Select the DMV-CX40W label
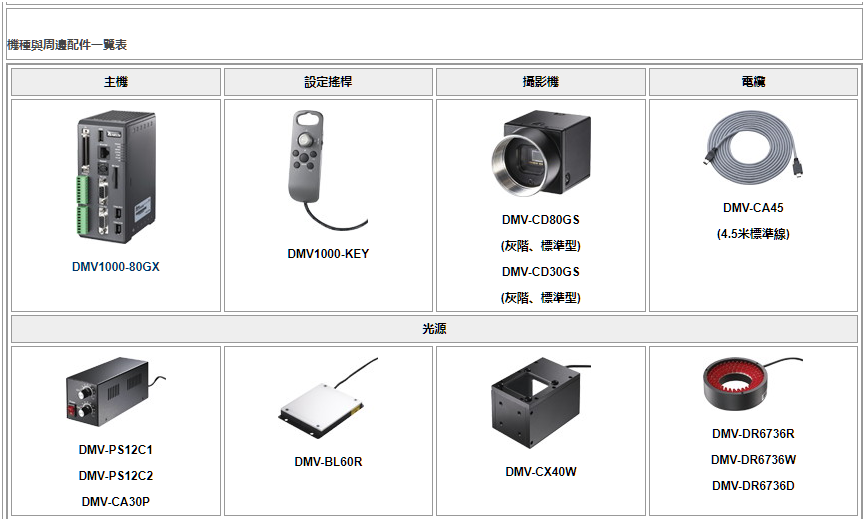 click(541, 472)
